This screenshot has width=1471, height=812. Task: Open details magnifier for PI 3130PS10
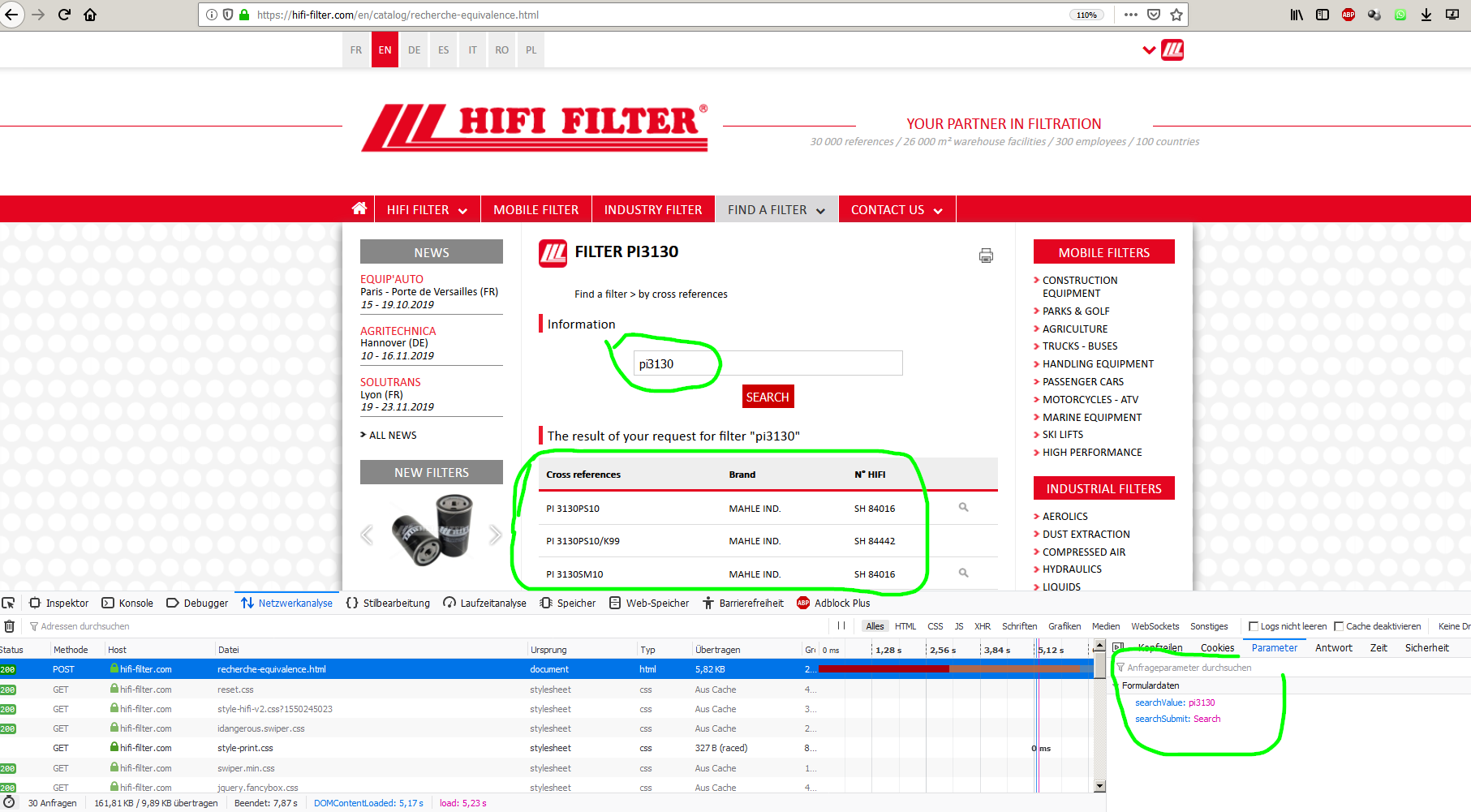(x=964, y=507)
